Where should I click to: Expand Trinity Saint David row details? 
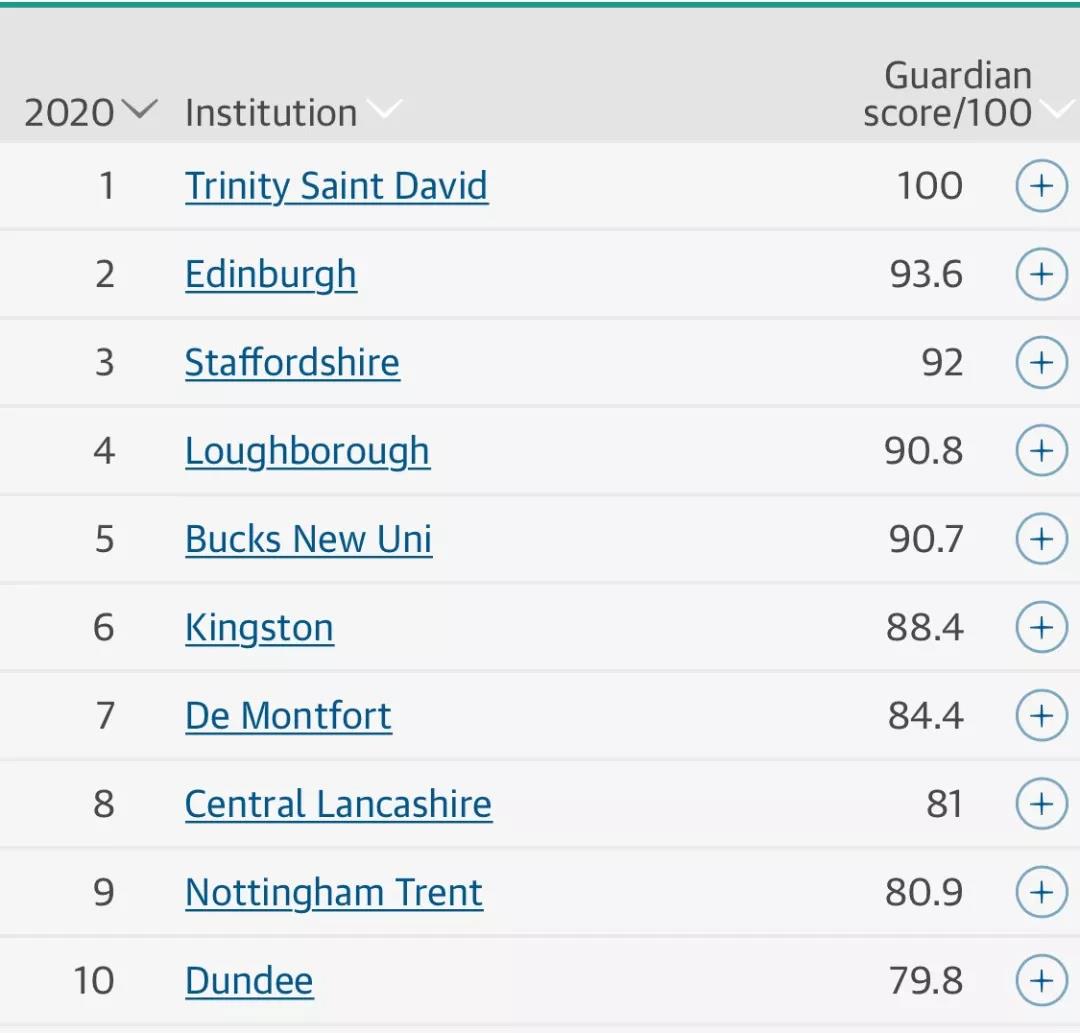pyautogui.click(x=1041, y=186)
